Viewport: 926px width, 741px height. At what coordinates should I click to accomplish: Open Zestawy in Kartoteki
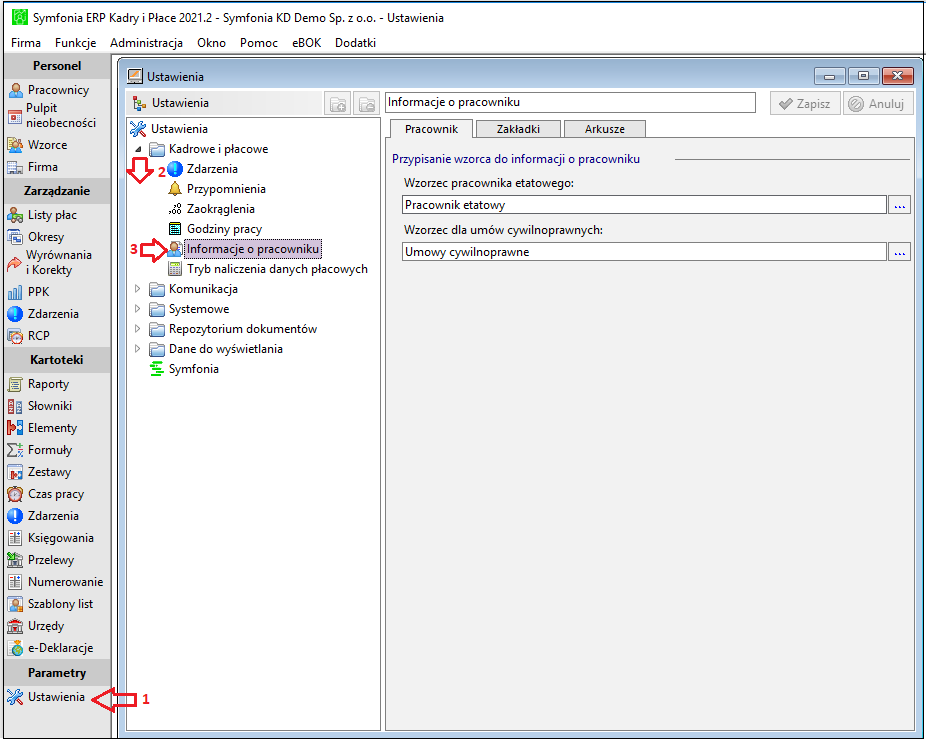pyautogui.click(x=40, y=472)
